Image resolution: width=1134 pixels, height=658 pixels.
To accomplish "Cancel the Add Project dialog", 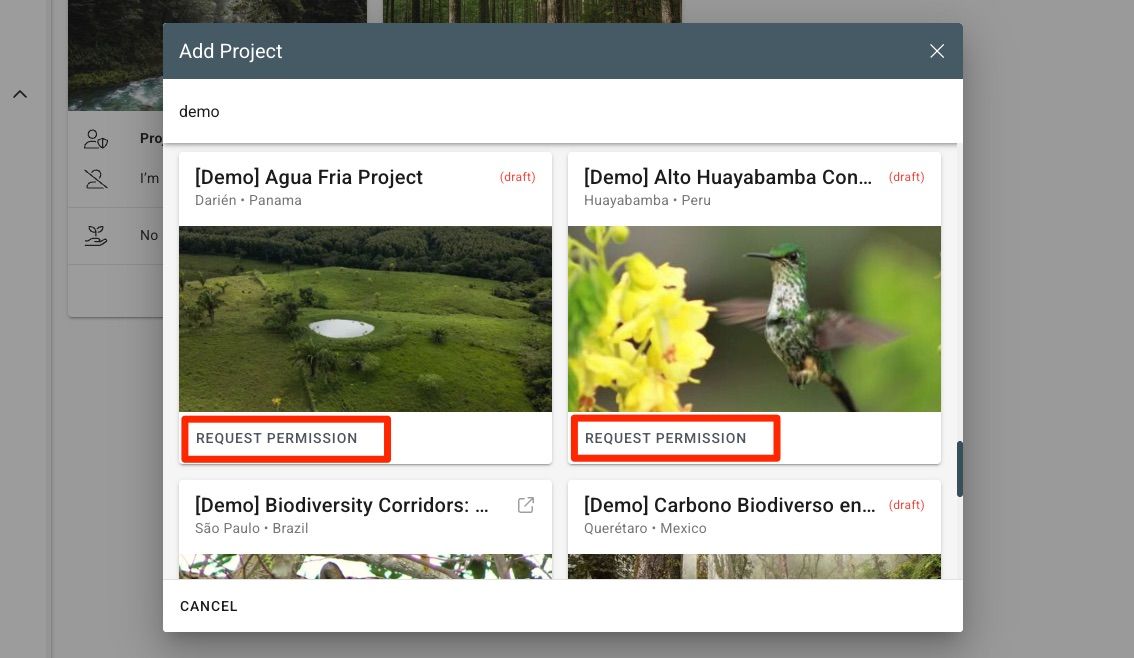I will [x=208, y=606].
